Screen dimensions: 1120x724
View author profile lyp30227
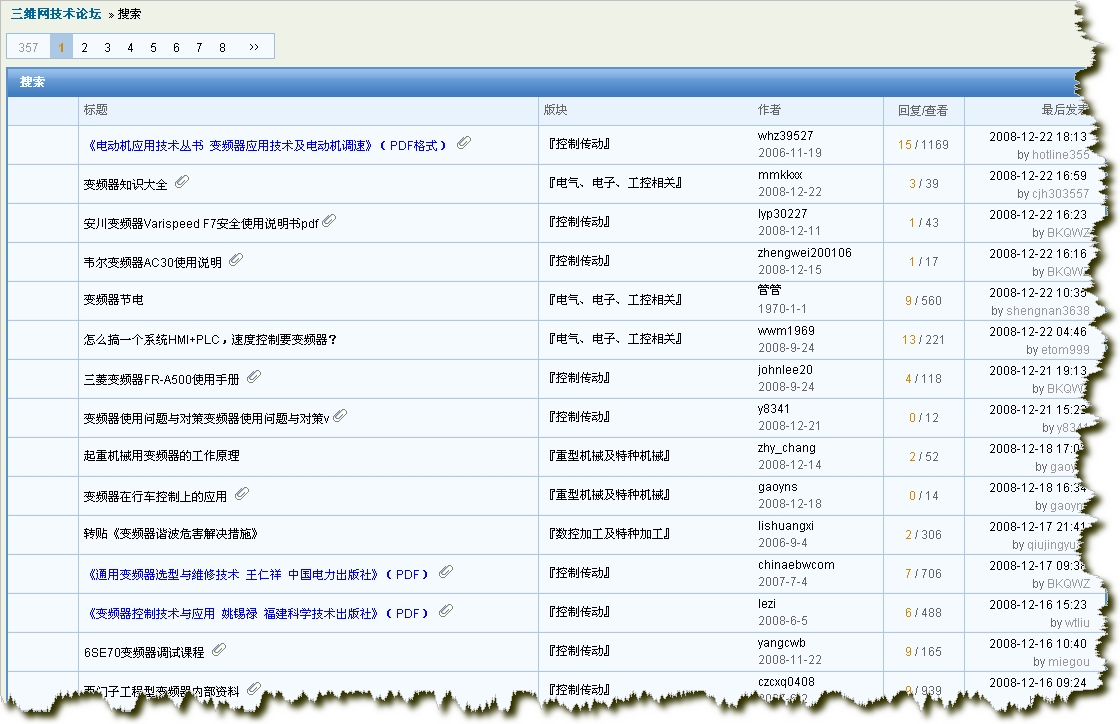click(x=783, y=213)
